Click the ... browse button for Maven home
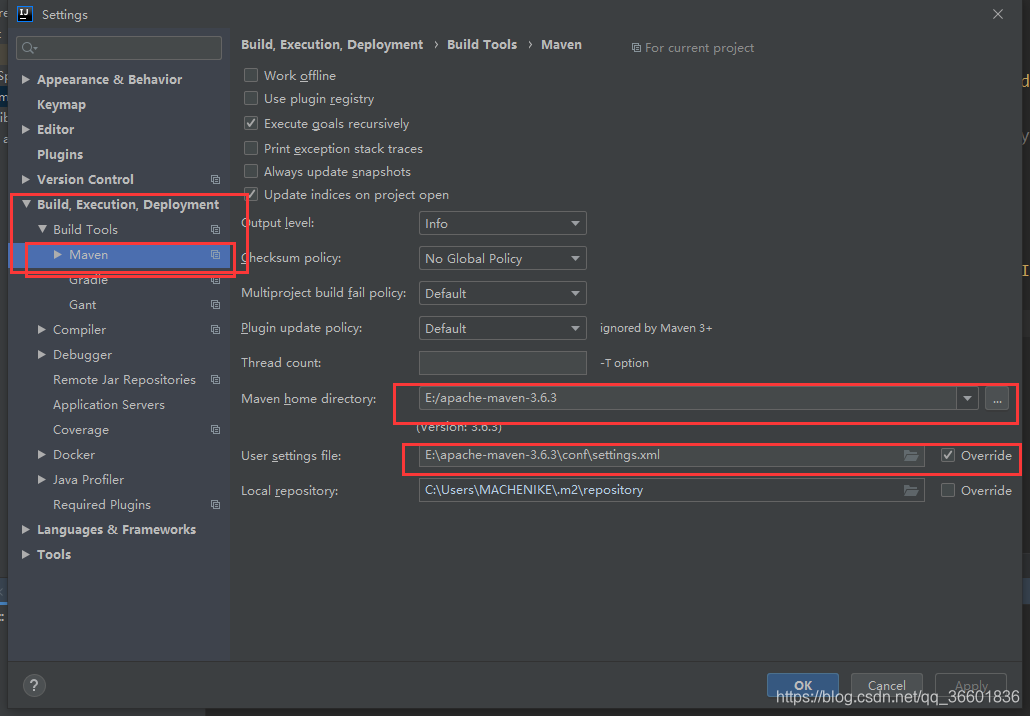 click(x=996, y=398)
